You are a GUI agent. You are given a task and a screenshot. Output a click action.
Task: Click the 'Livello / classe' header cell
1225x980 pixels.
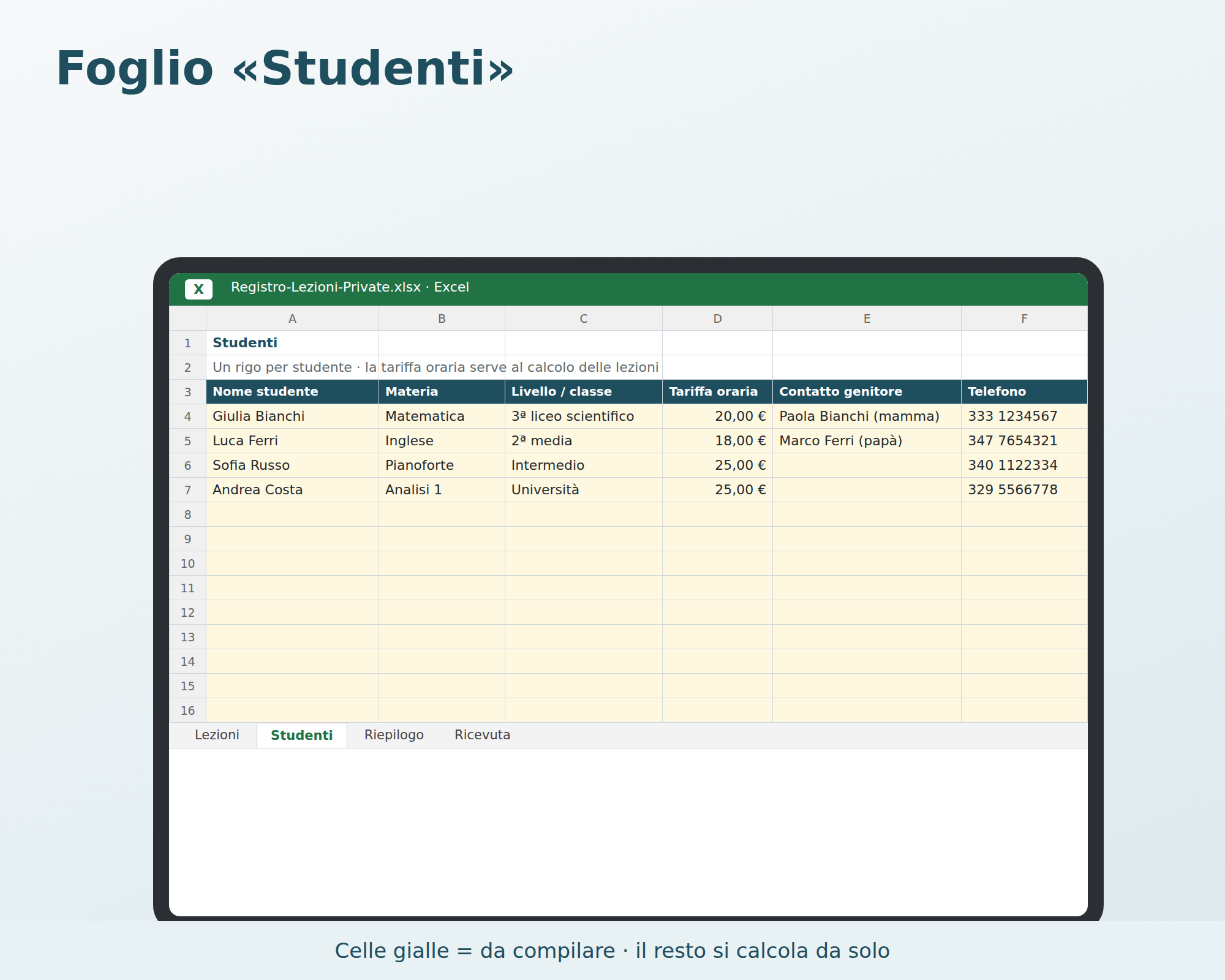point(584,392)
